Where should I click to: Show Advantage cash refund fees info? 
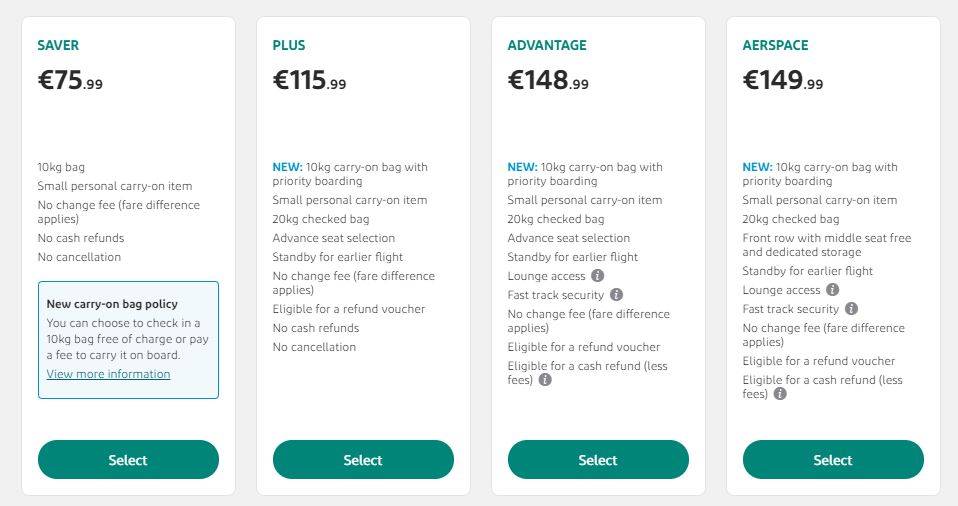tap(545, 380)
